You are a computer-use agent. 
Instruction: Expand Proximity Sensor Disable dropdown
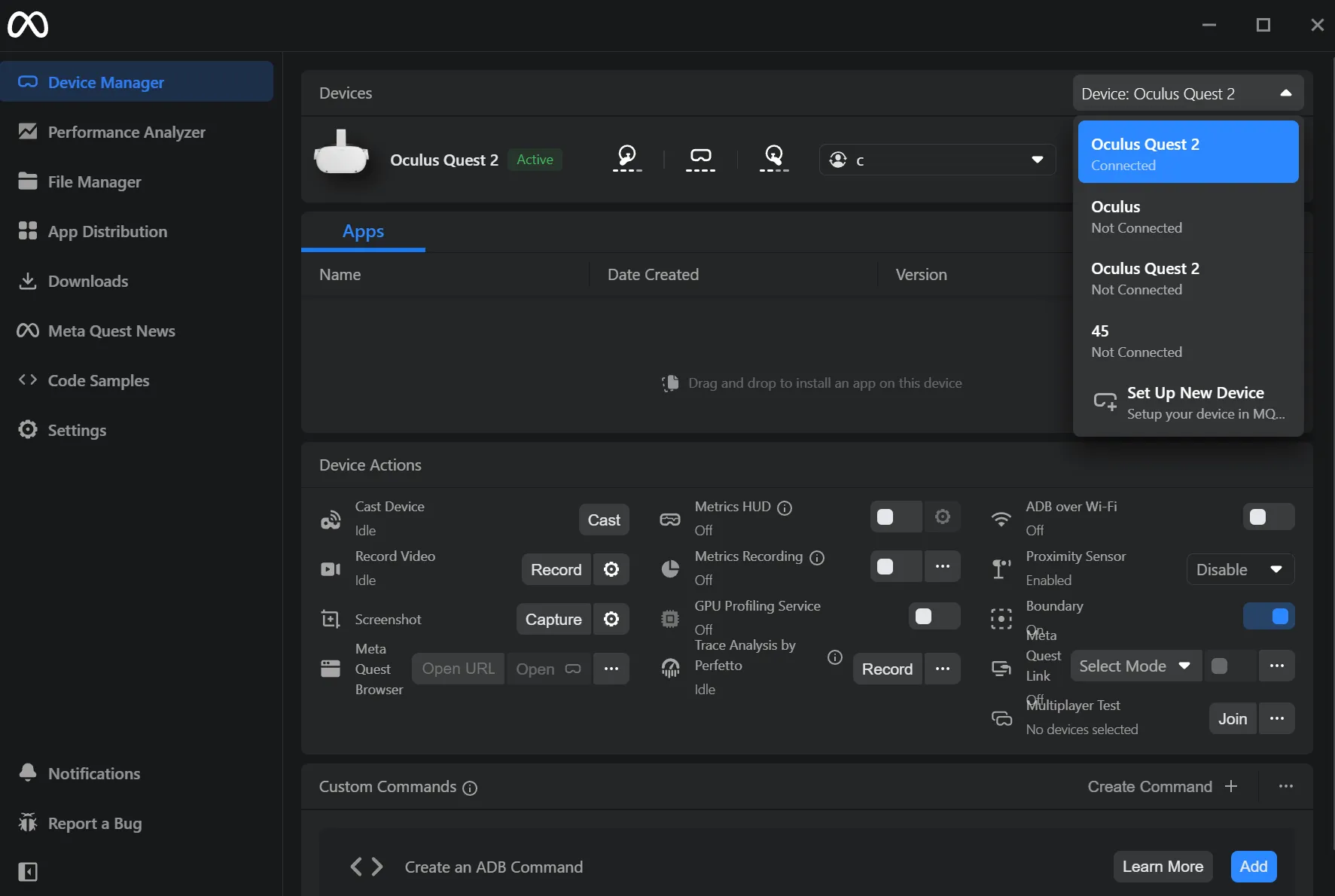[1239, 569]
